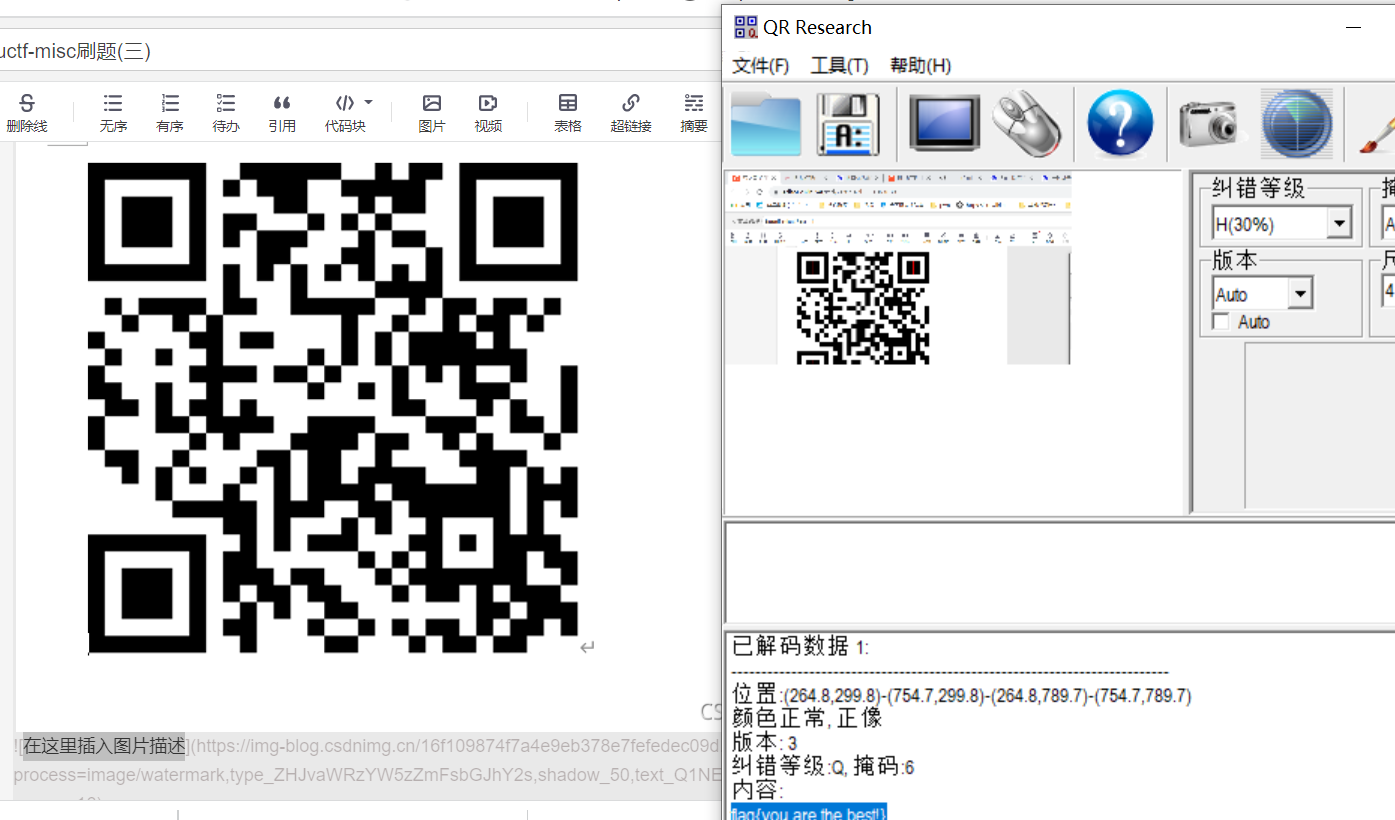Click the 颜色正常, 正像 line

pyautogui.click(x=807, y=718)
